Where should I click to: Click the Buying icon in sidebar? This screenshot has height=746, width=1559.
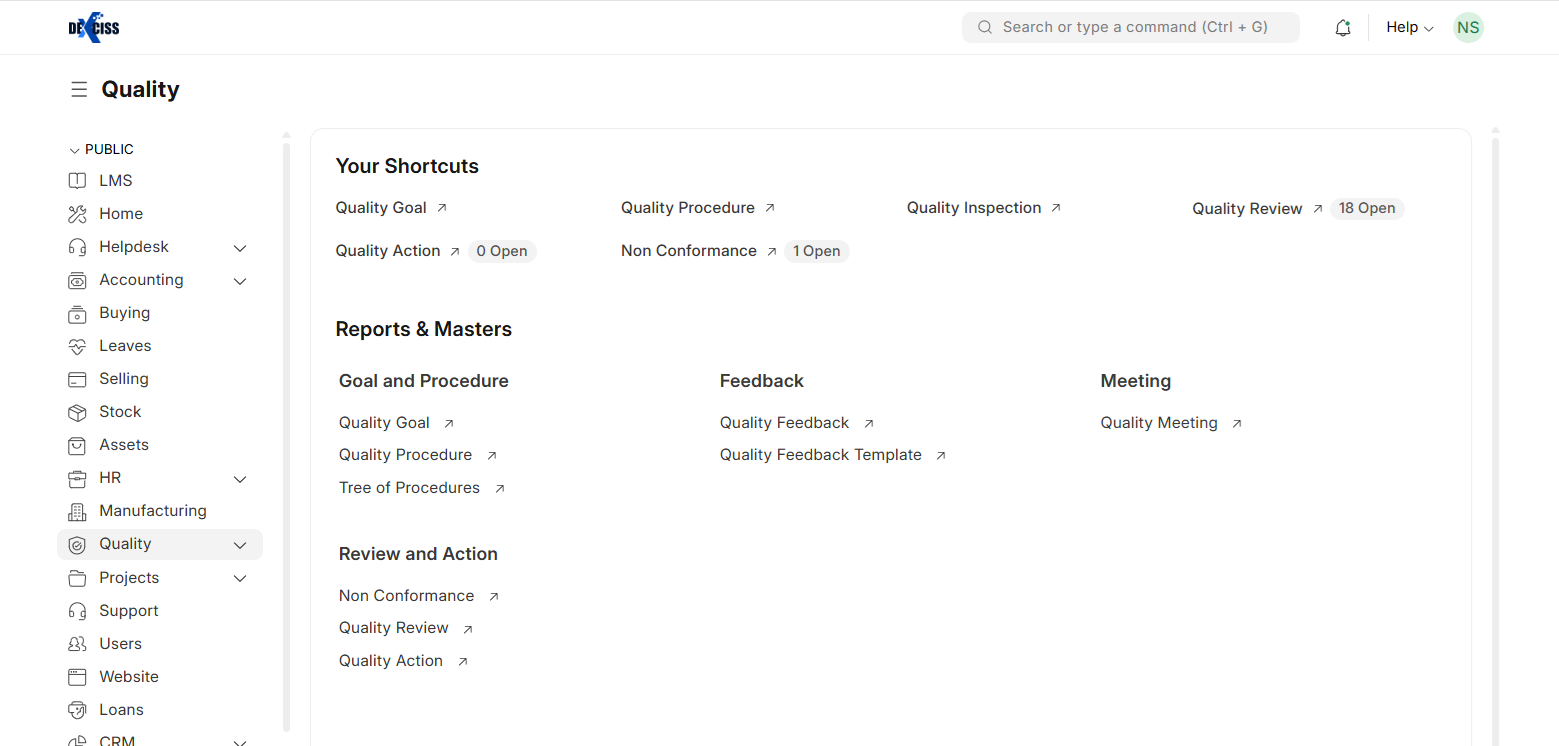[77, 314]
